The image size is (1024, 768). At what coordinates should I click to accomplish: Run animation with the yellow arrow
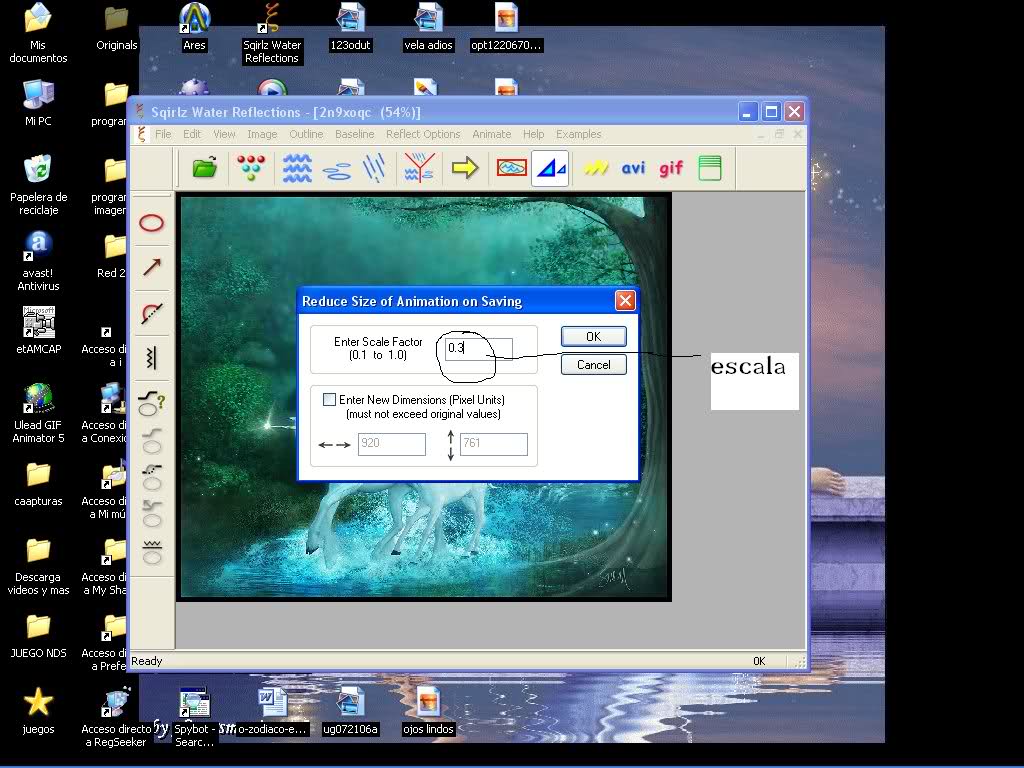coord(465,168)
